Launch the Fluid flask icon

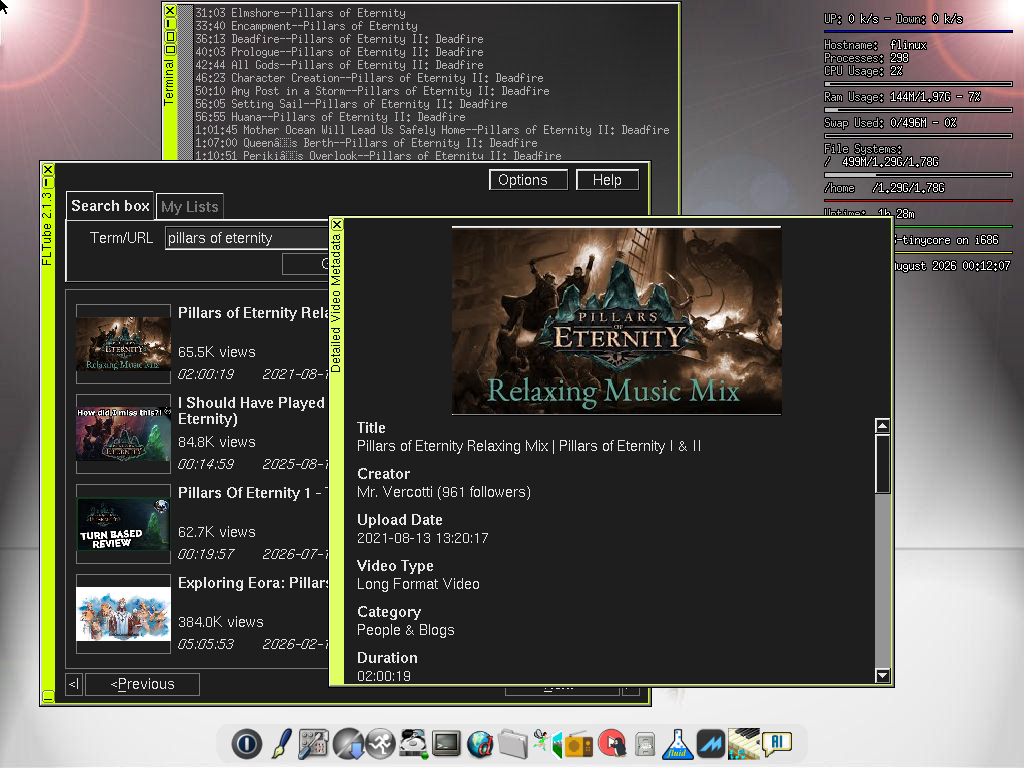tap(678, 744)
